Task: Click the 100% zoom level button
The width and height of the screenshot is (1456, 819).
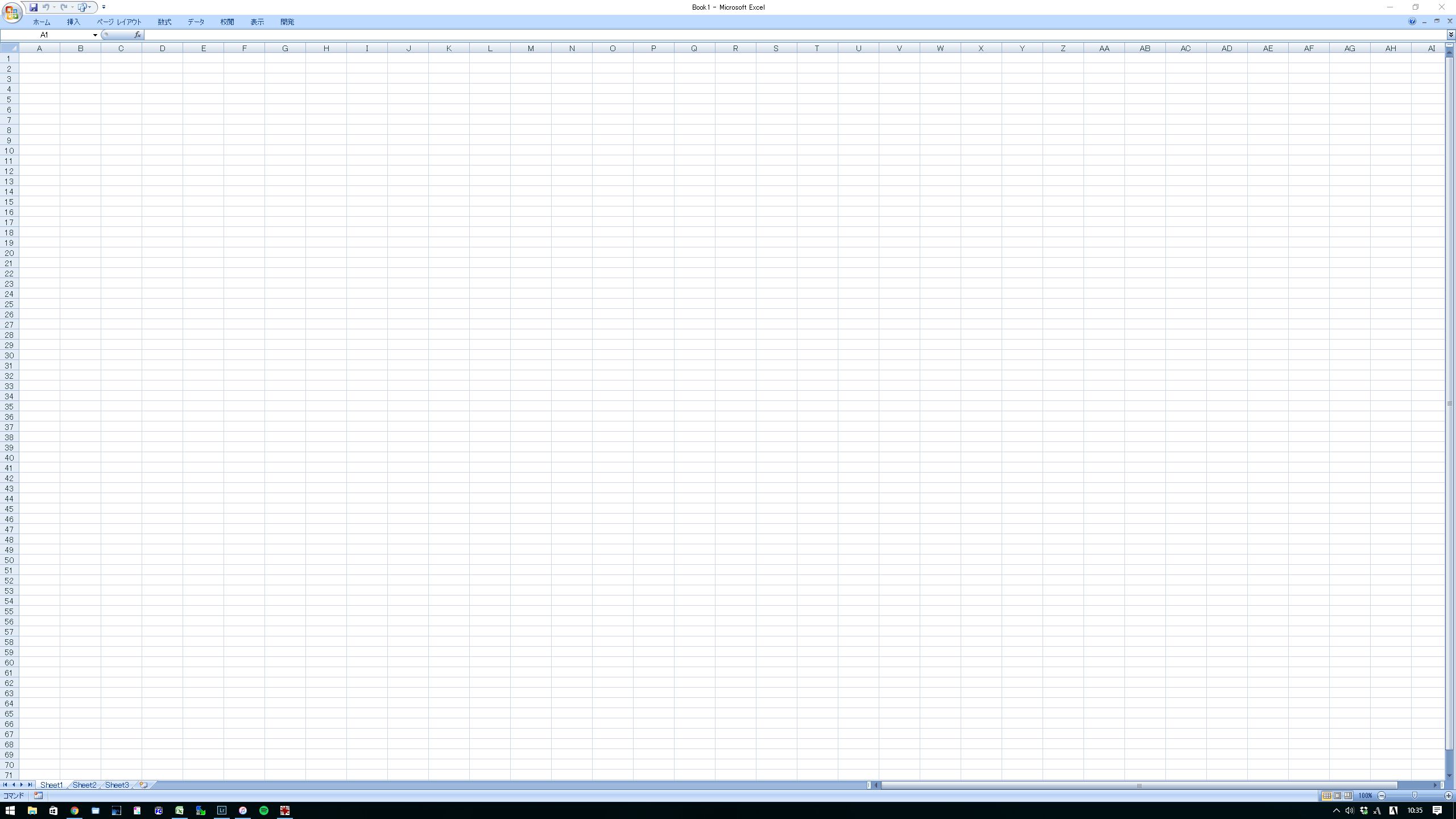Action: pyautogui.click(x=1365, y=796)
